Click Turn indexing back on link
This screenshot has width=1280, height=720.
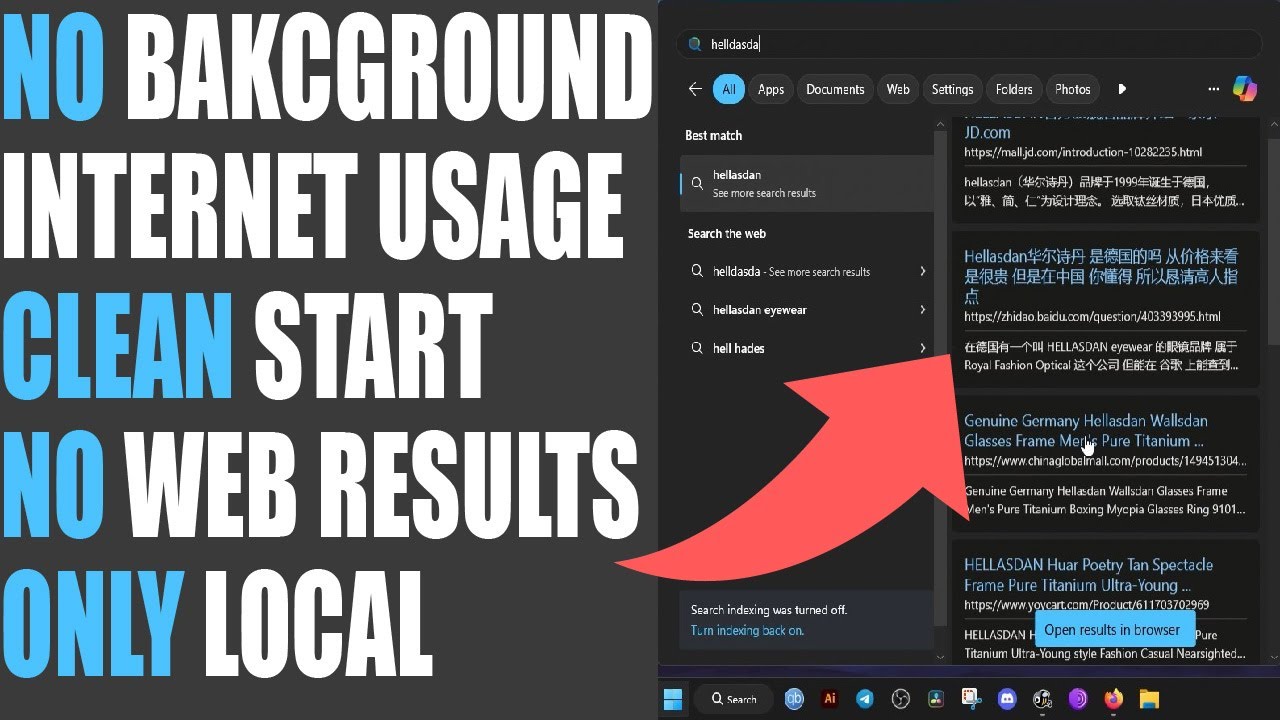[x=747, y=631]
